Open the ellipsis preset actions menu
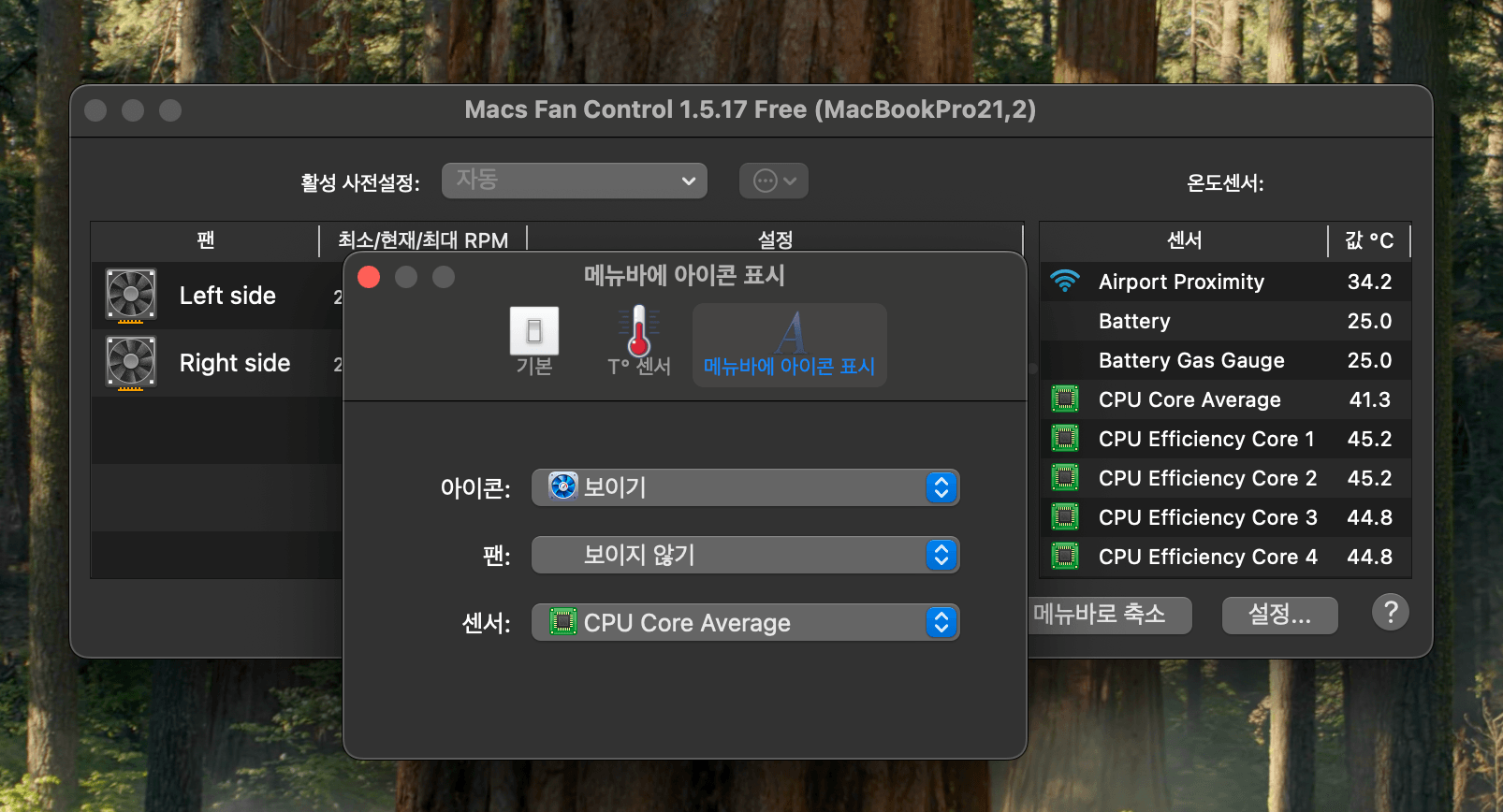1503x812 pixels. point(774,181)
